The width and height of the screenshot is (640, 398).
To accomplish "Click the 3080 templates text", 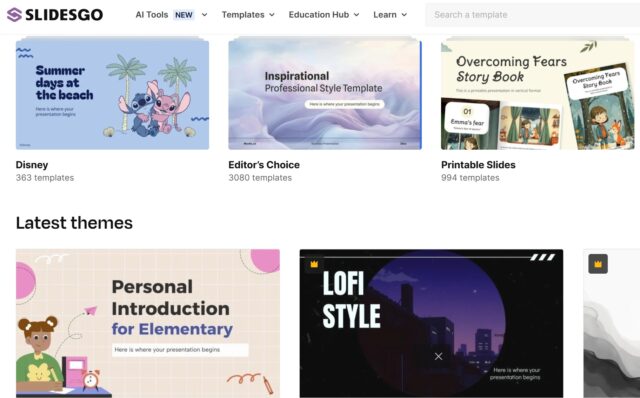I will [260, 178].
